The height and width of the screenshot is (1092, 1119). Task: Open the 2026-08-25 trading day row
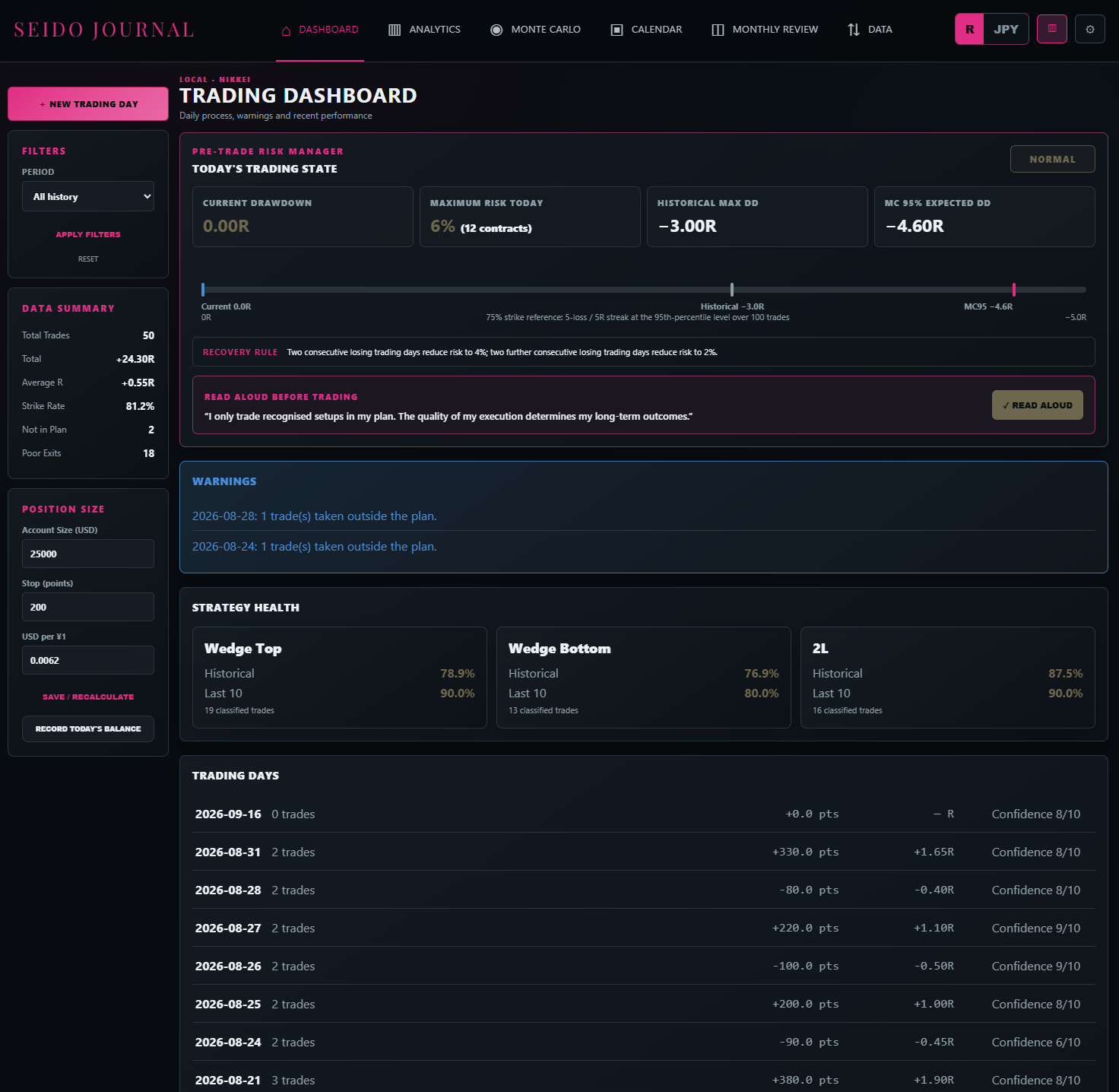point(644,1004)
